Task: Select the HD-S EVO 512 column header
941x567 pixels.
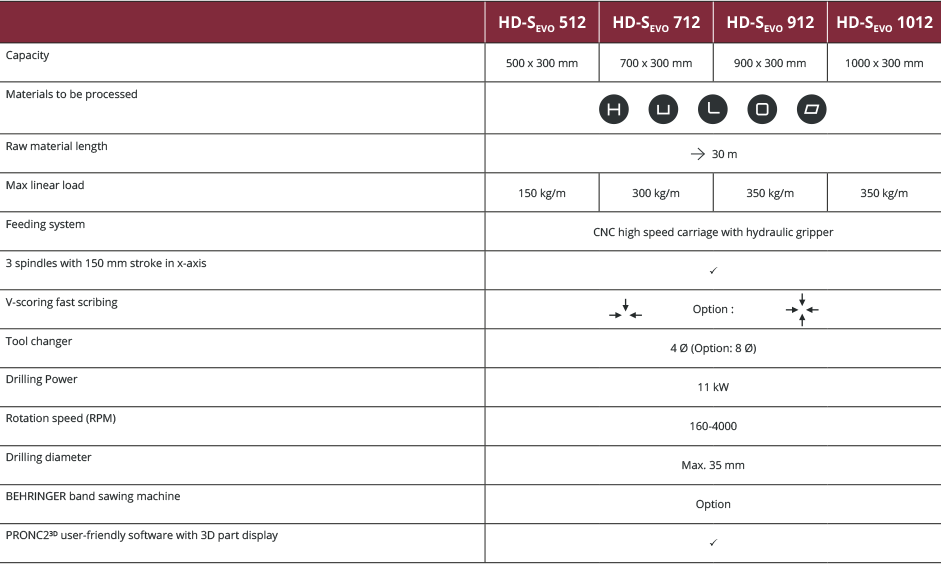Action: coord(542,22)
